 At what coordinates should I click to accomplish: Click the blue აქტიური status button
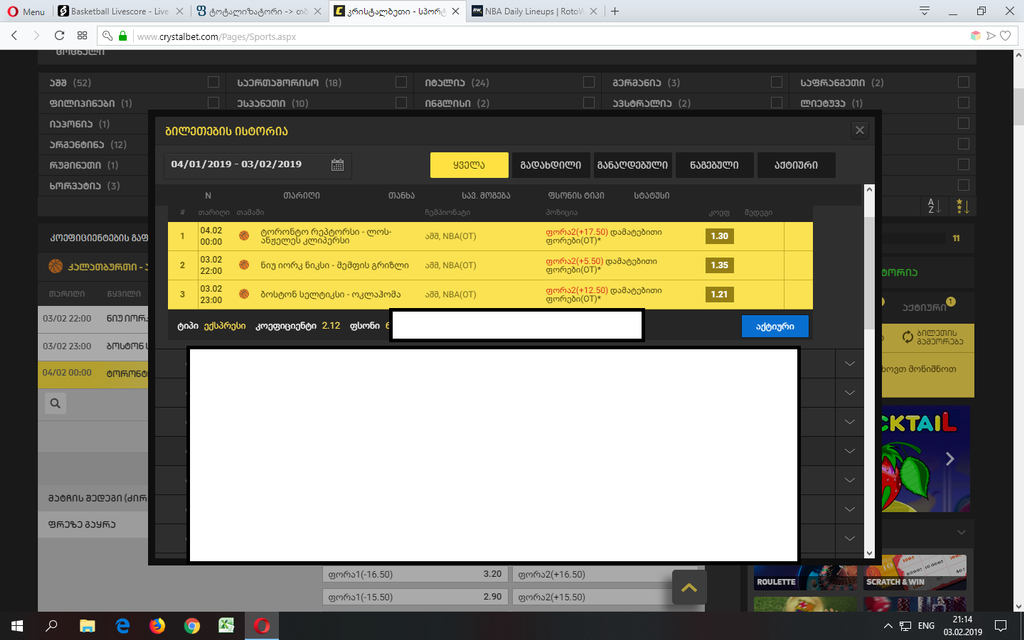775,327
